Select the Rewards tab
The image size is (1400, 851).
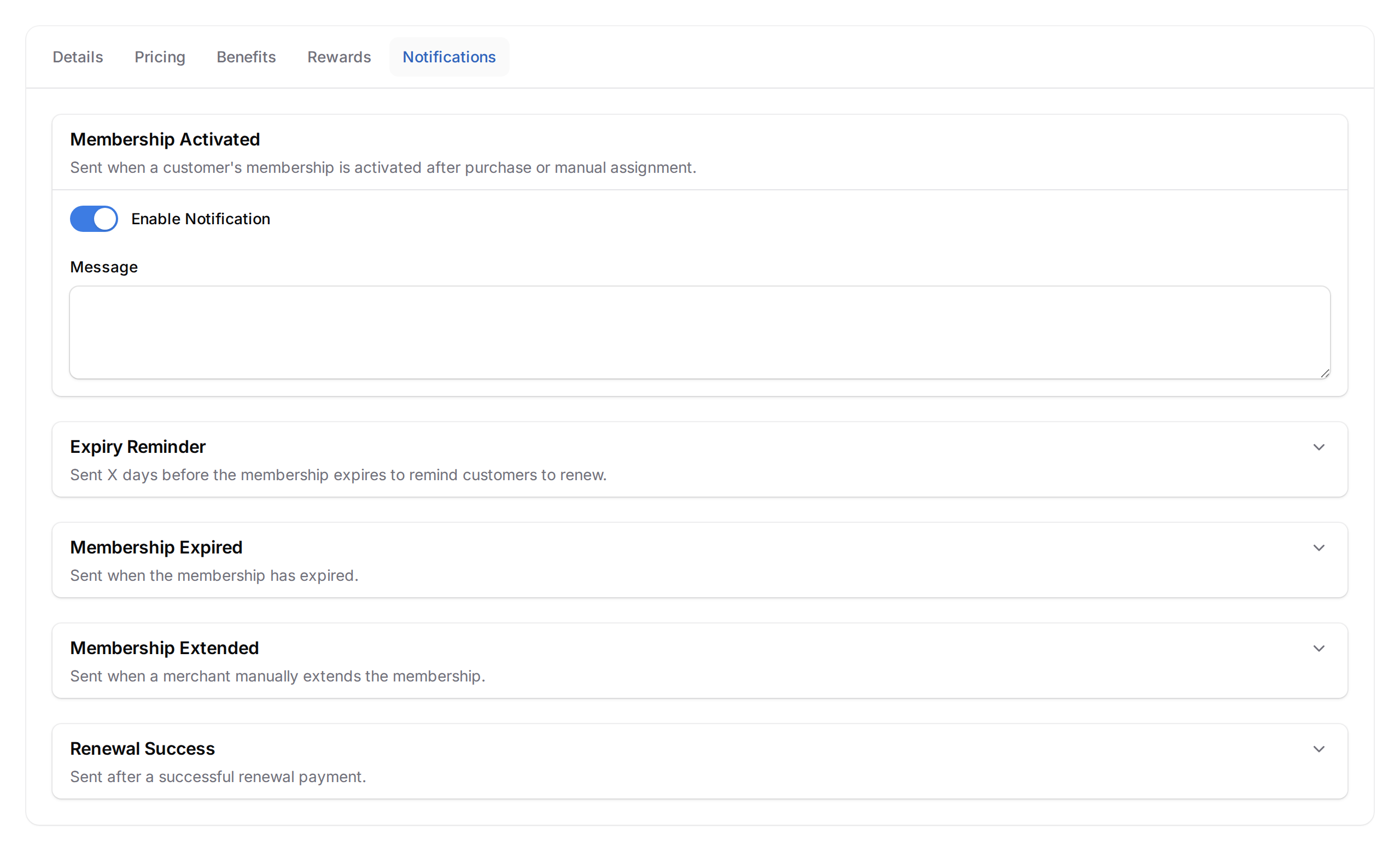pos(339,57)
